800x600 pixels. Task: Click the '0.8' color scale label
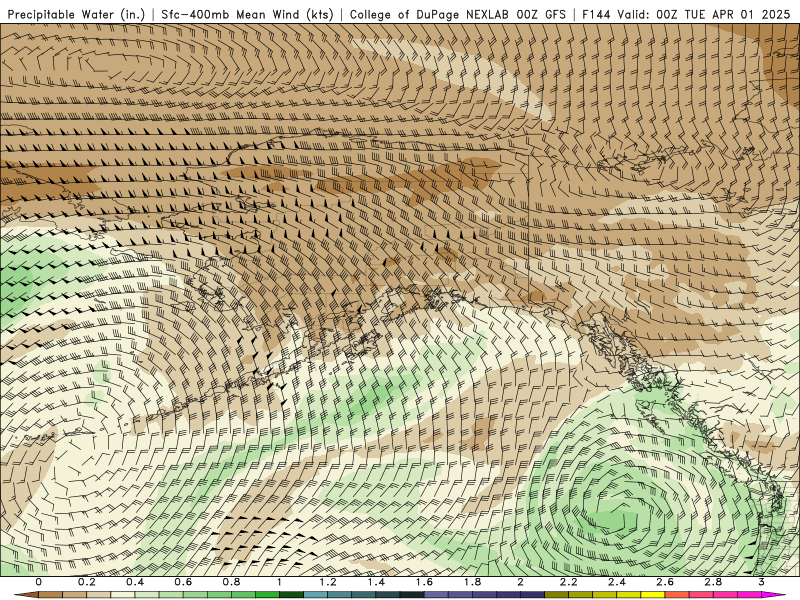point(231,582)
